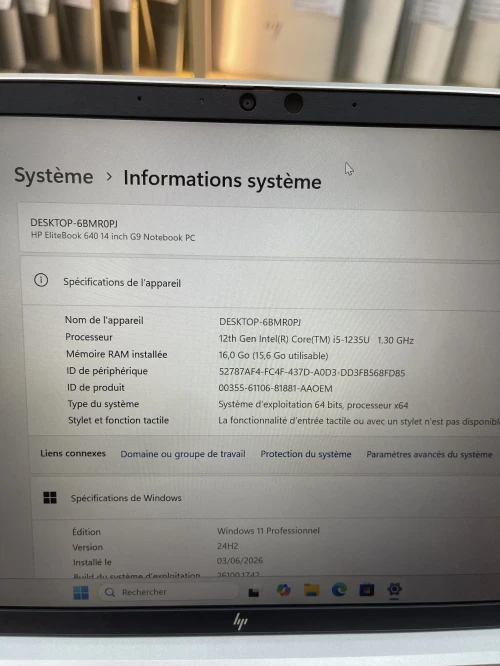Select Système d'exploitation 64 bits text
The width and height of the screenshot is (500, 666).
coord(313,405)
